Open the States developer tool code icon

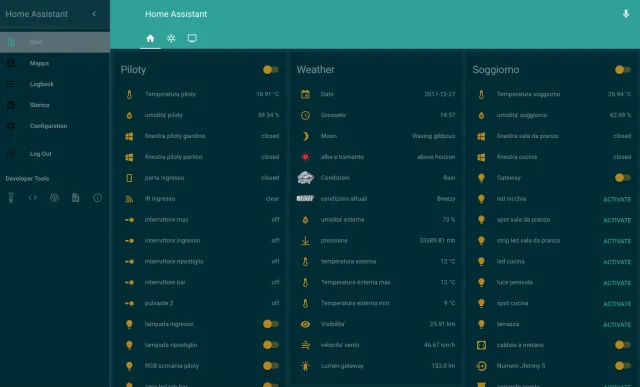(33, 198)
